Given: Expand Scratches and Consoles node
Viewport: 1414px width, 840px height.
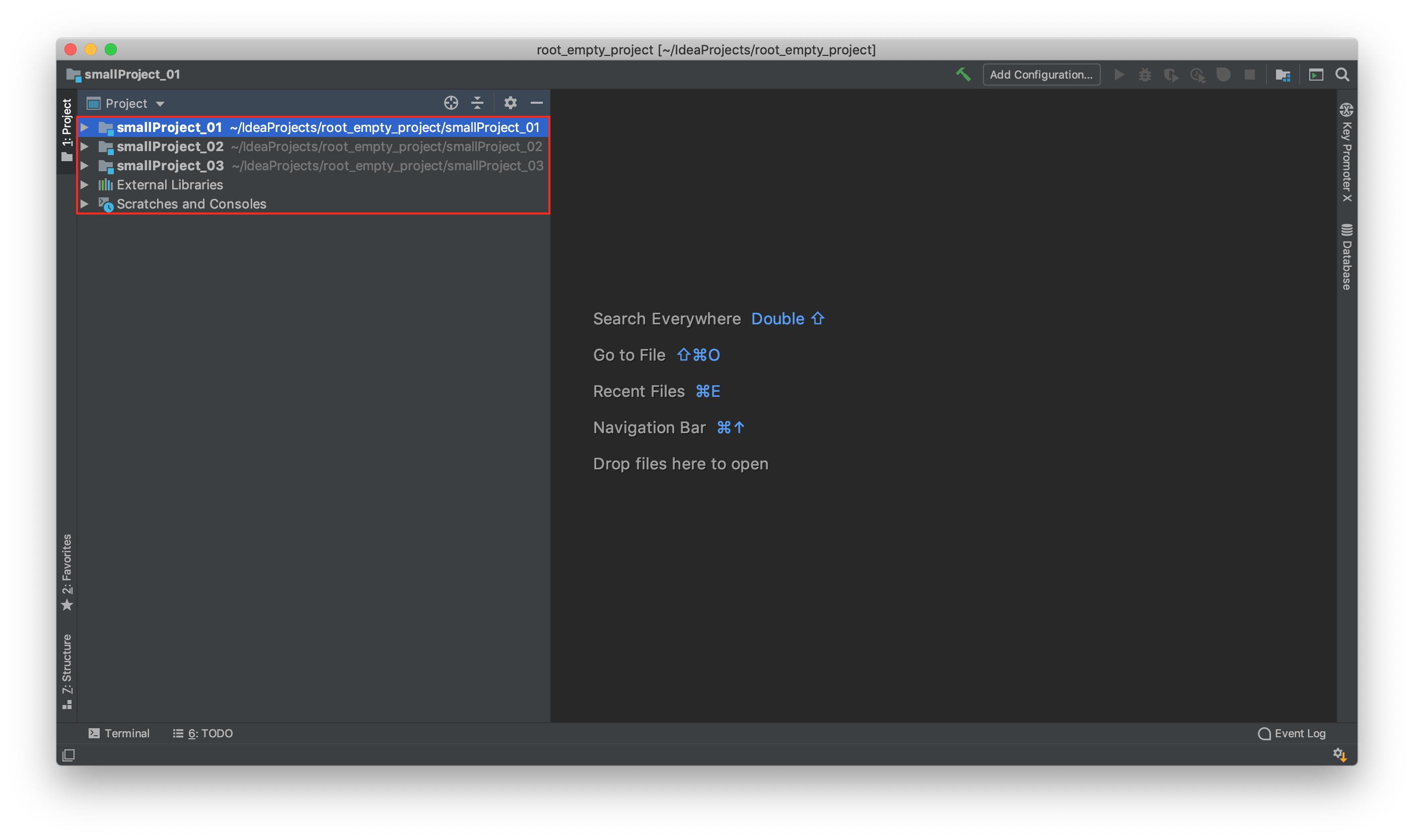Looking at the screenshot, I should point(84,204).
